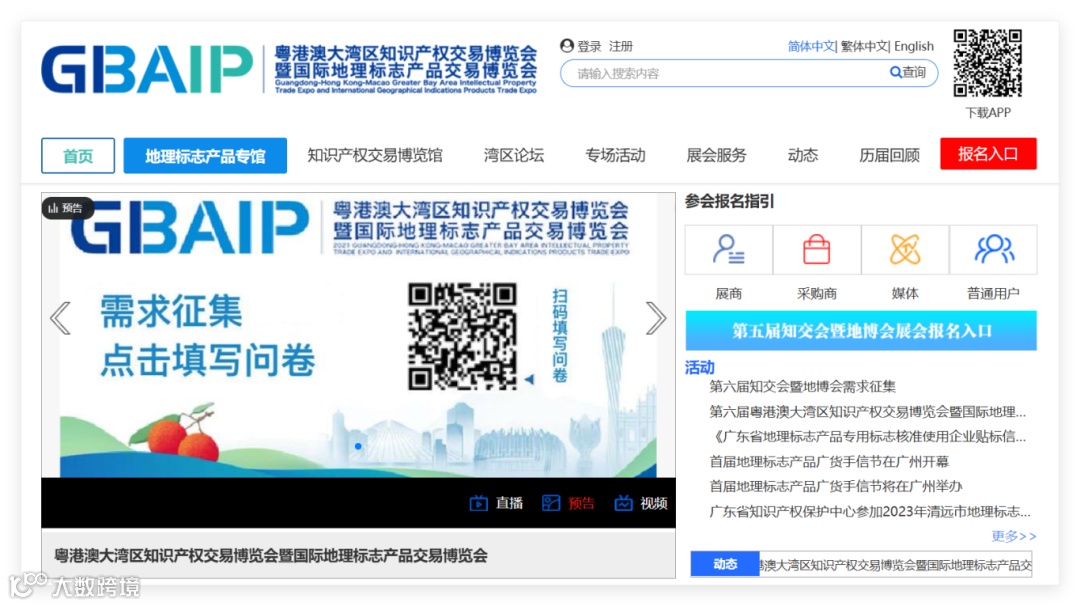Open the 动态 navigation menu item
1080x606 pixels.
click(802, 156)
